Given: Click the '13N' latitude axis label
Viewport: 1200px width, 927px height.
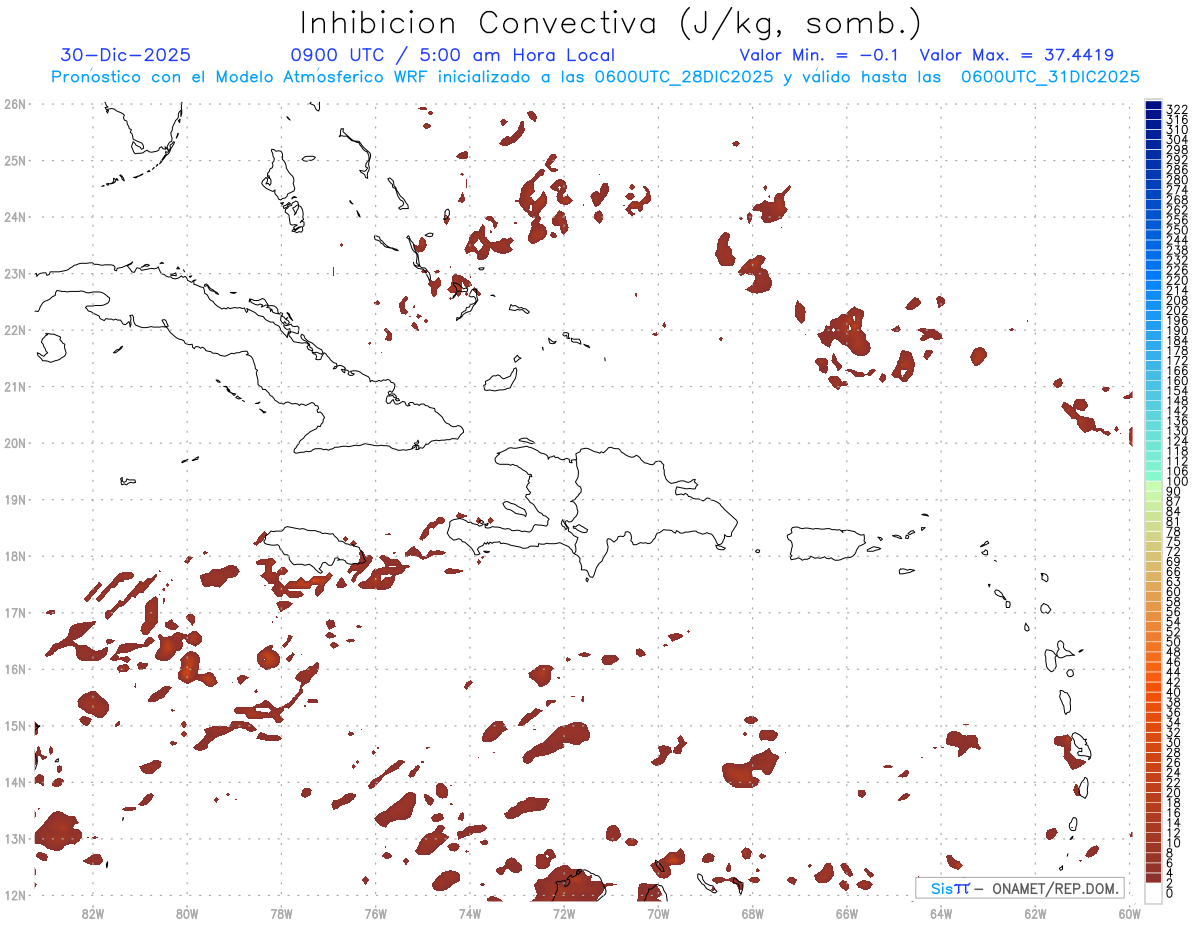Looking at the screenshot, I should coord(15,839).
